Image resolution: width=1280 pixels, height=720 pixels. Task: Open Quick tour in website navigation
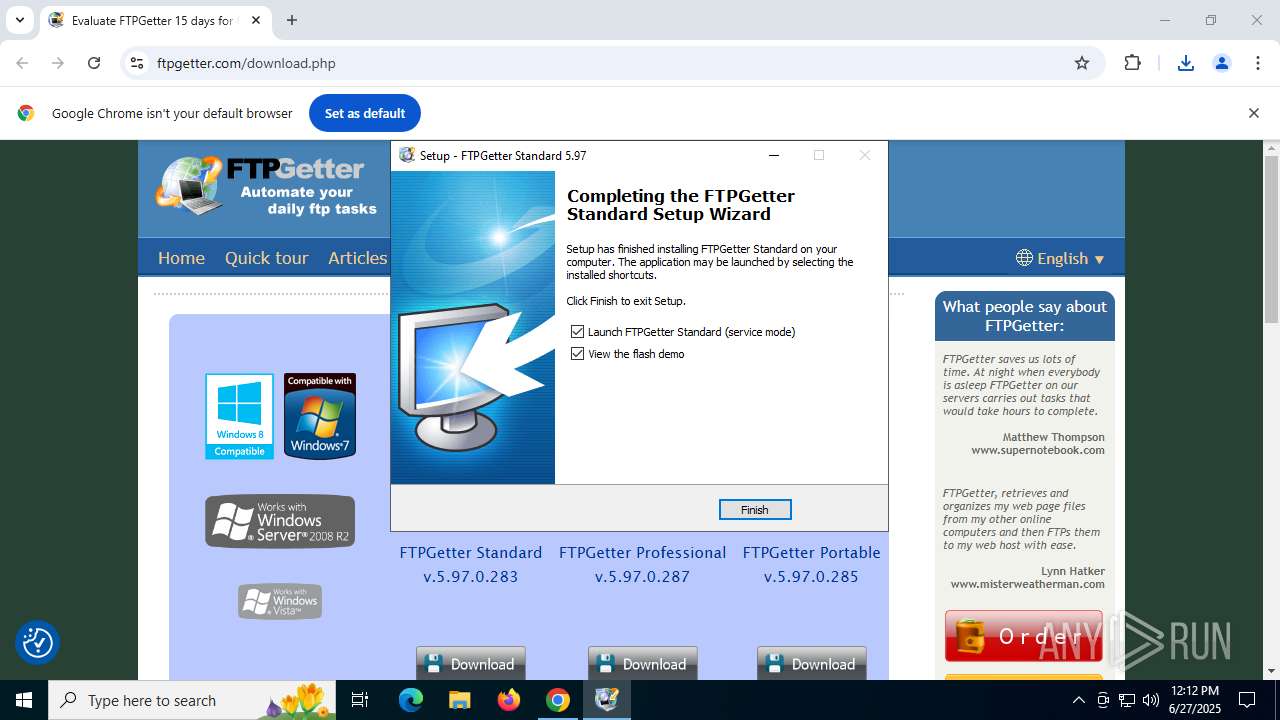point(266,258)
